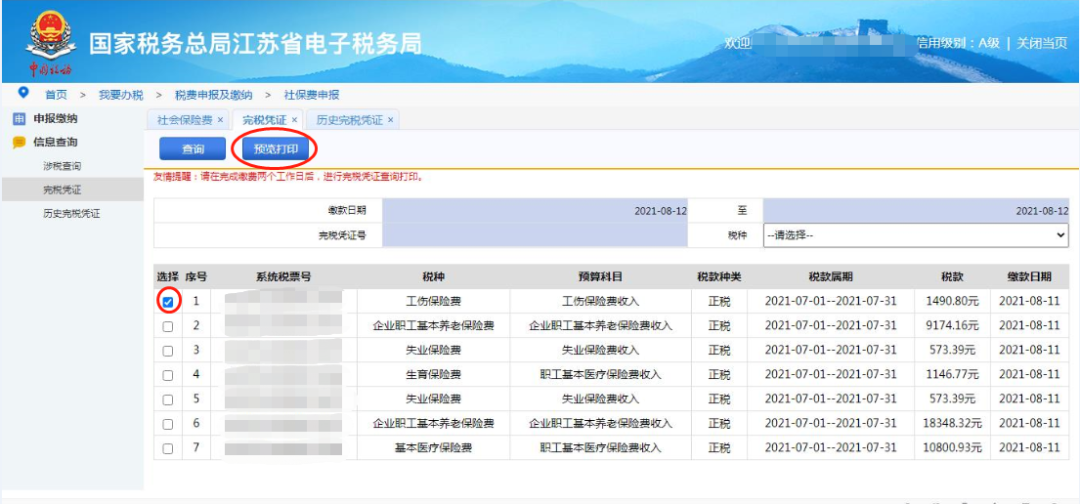Click the China Tax emblem logo

[x=51, y=42]
